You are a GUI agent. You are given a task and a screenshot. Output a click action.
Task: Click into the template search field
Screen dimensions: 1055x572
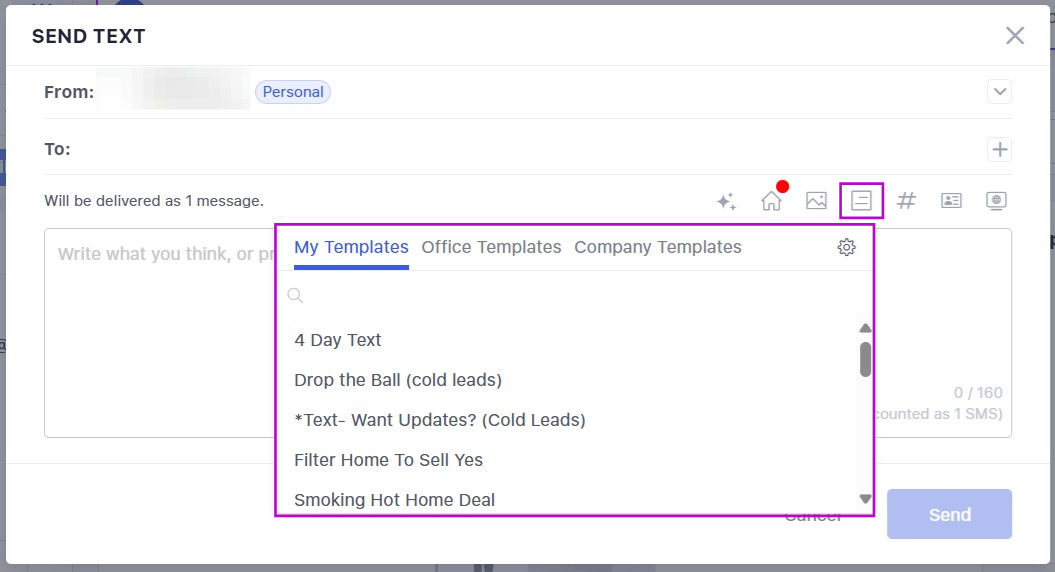point(570,295)
